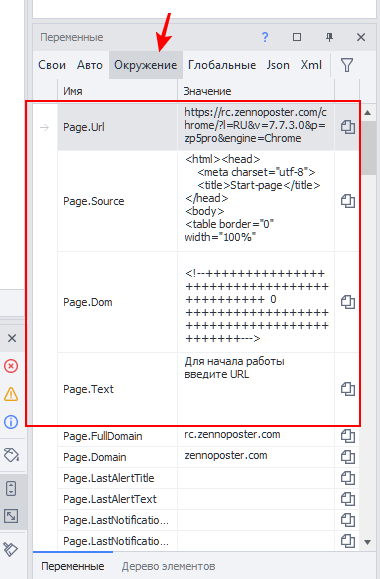Switch to Дерево элементов tab

point(169,566)
